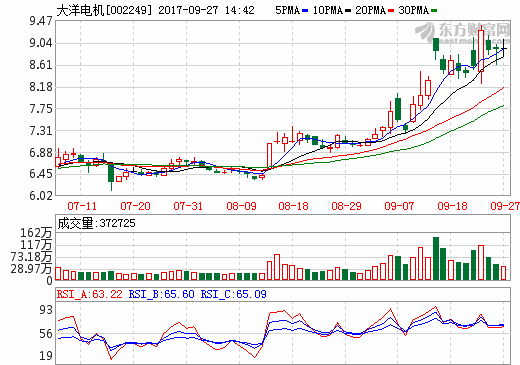520x365 pixels.
Task: Click the 162万 volume axis label
Action: [x=36, y=233]
